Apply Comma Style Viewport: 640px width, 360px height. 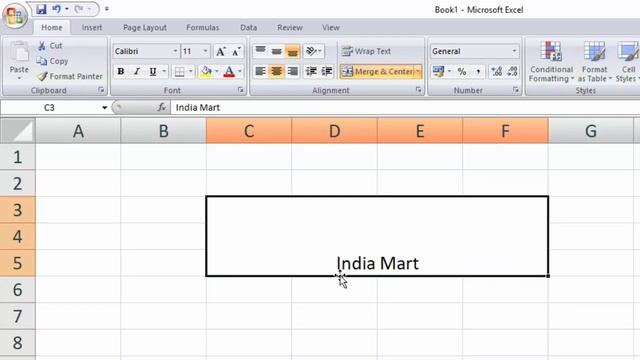click(x=478, y=71)
